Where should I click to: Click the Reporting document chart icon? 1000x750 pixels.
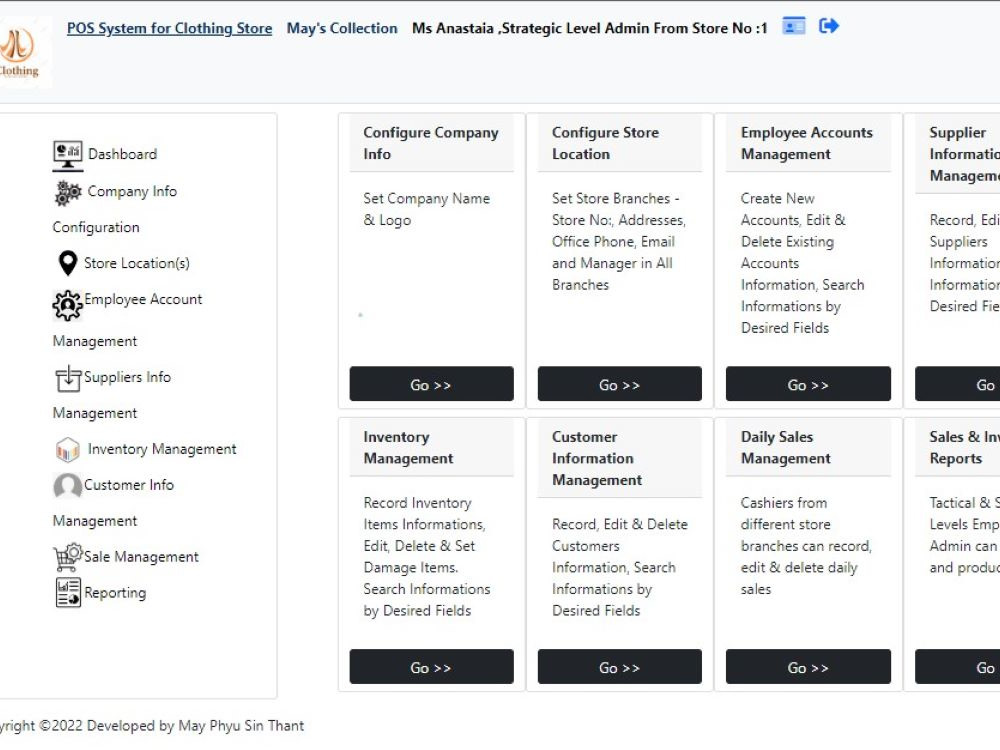coord(68,592)
